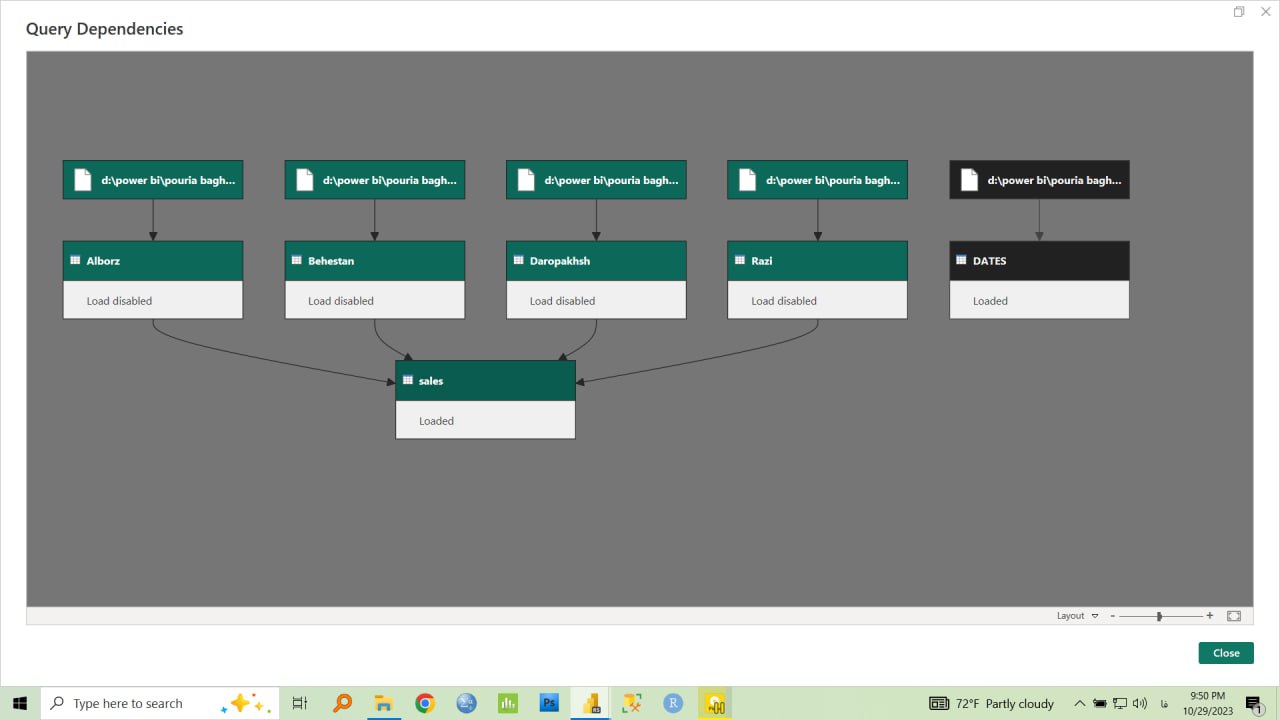This screenshot has width=1280, height=720.
Task: Click the zoom out minus icon
Action: tap(1113, 616)
